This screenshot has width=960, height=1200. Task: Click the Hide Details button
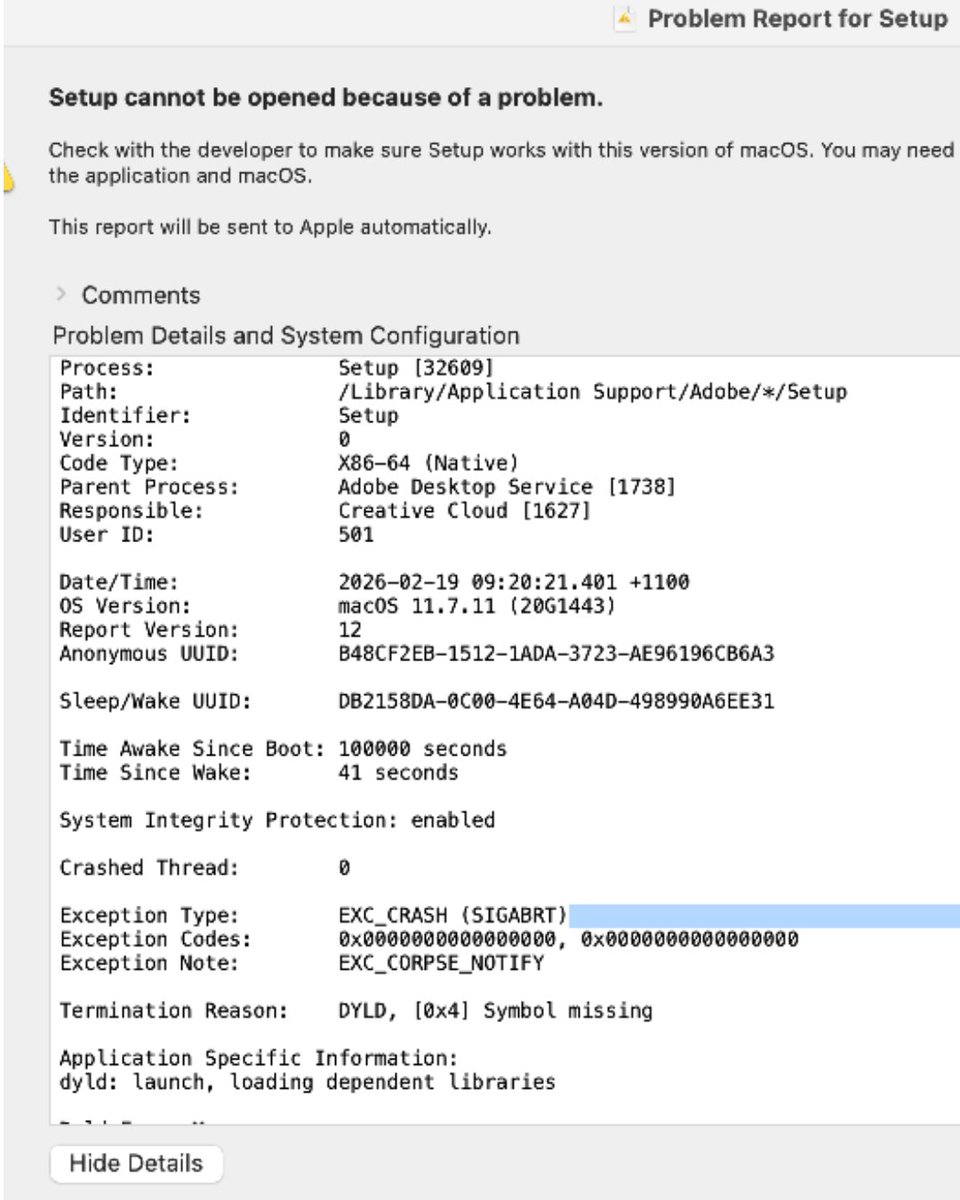(136, 1164)
